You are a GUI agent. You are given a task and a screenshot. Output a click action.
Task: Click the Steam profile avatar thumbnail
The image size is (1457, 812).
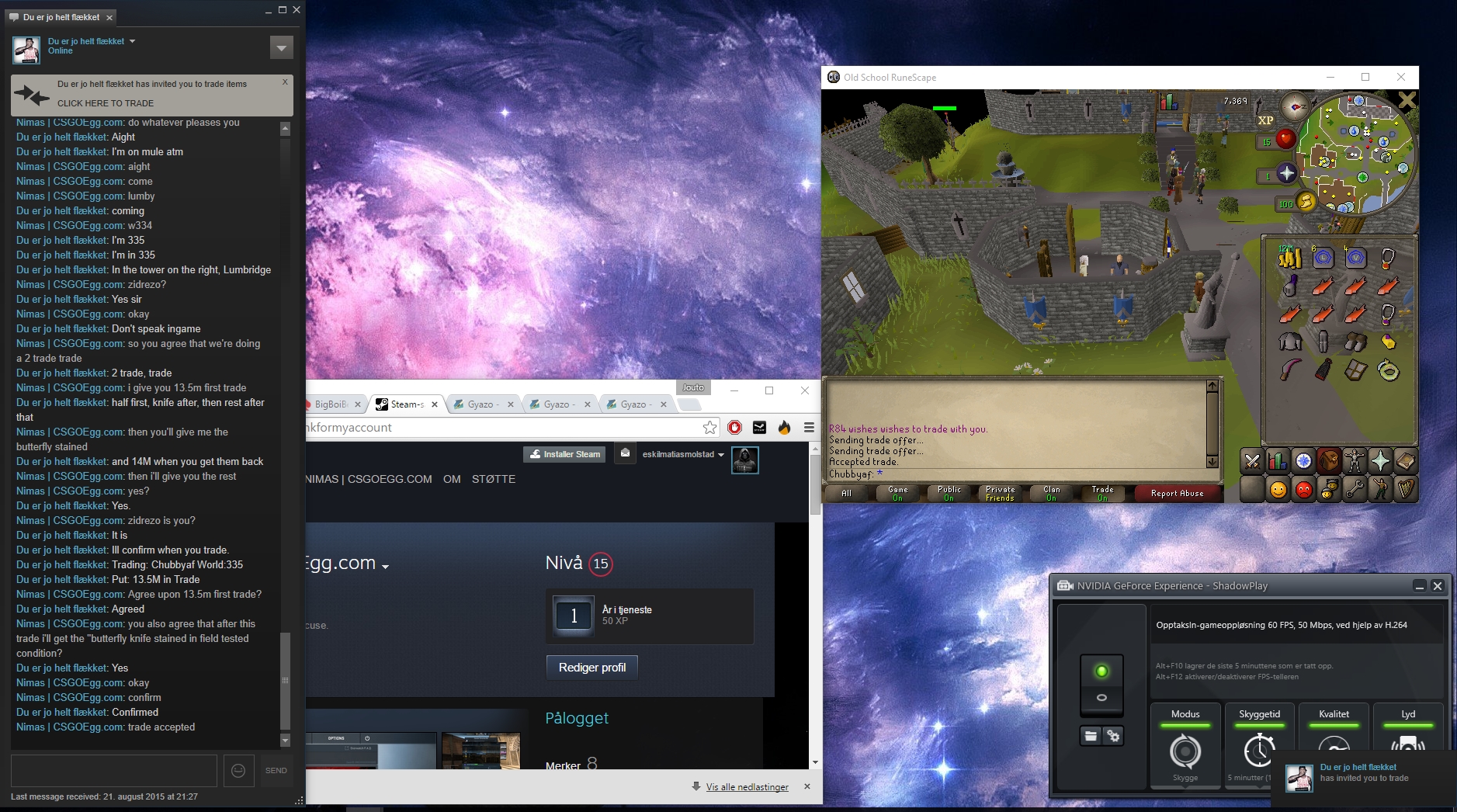[x=744, y=460]
